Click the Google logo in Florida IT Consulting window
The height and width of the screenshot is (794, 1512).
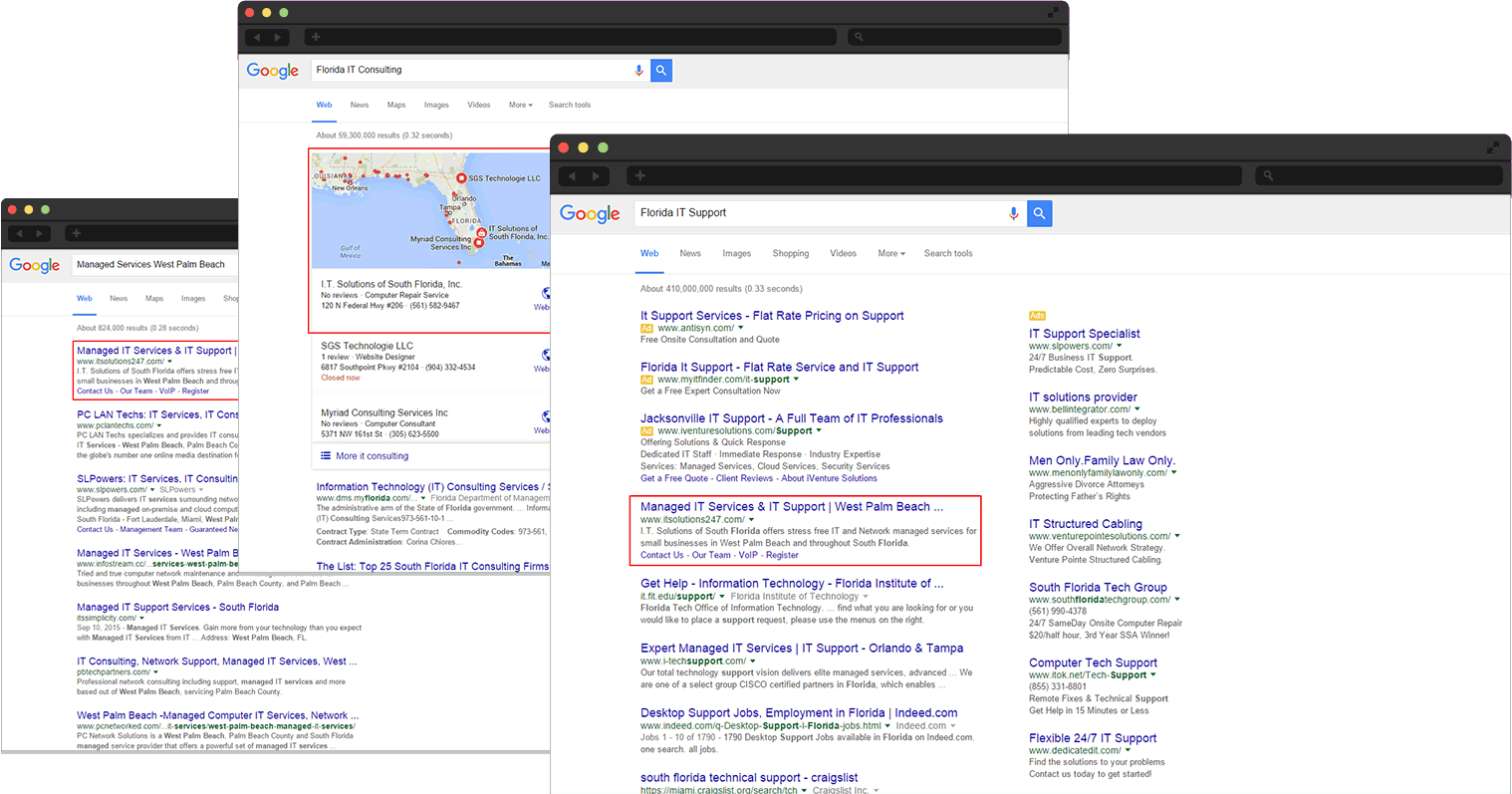click(x=273, y=71)
